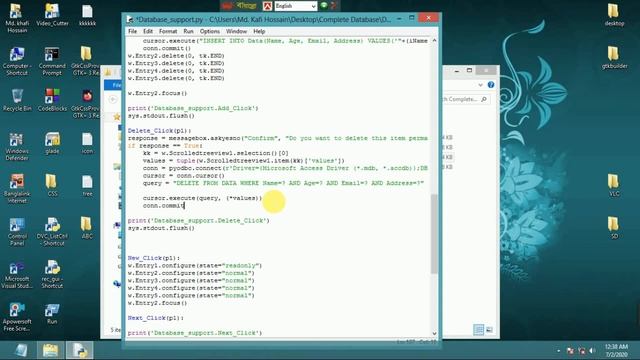Select the rec_gui - Shortcut desktop icon
The image size is (640, 360).
52,274
